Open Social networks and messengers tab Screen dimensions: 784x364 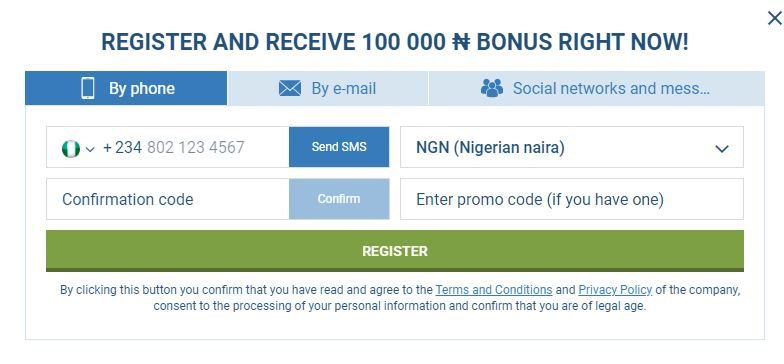[x=596, y=88]
